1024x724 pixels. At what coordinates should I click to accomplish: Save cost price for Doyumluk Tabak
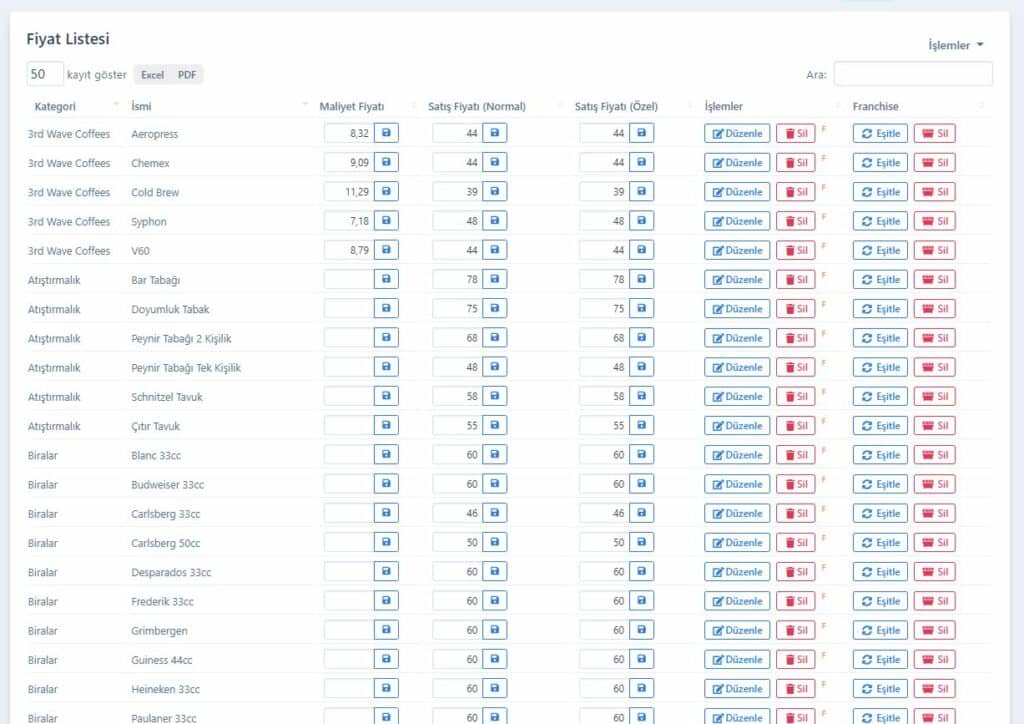click(386, 309)
